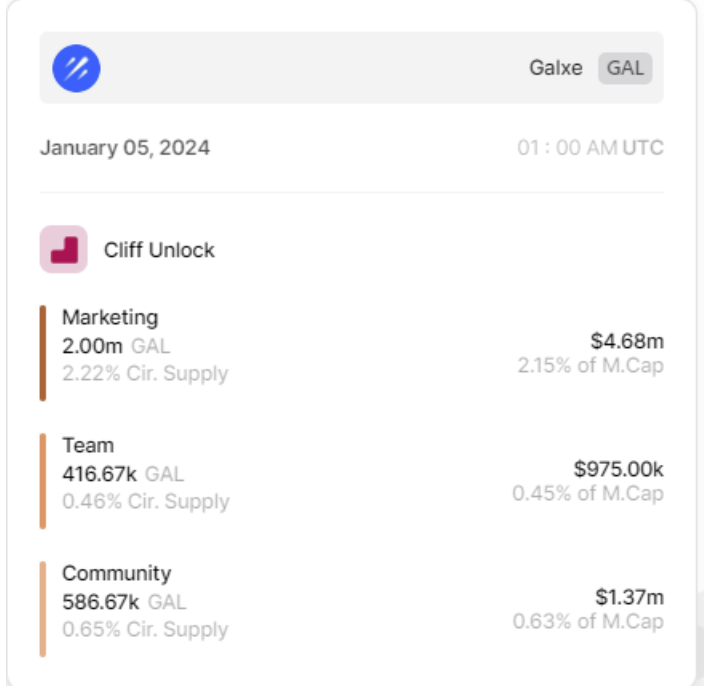Click the light orange Community color bar
Viewport: 704px width, 694px height.
tap(43, 609)
